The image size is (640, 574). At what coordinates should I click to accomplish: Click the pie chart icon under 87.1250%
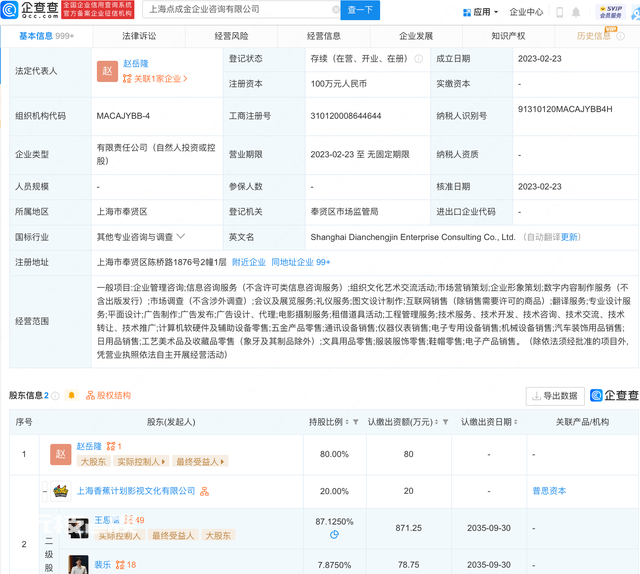coord(334,535)
